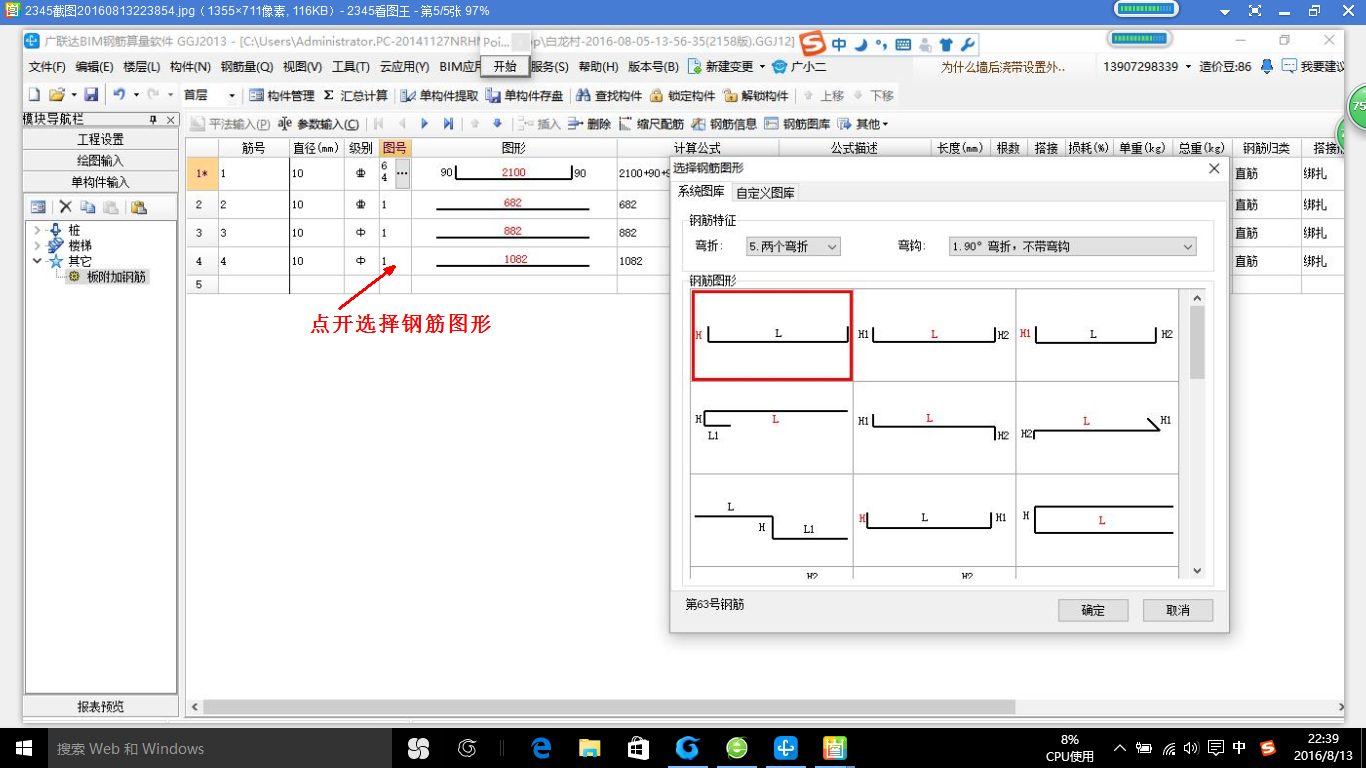The width and height of the screenshot is (1366, 768).
Task: Click the Undo arrow icon
Action: click(x=119, y=95)
